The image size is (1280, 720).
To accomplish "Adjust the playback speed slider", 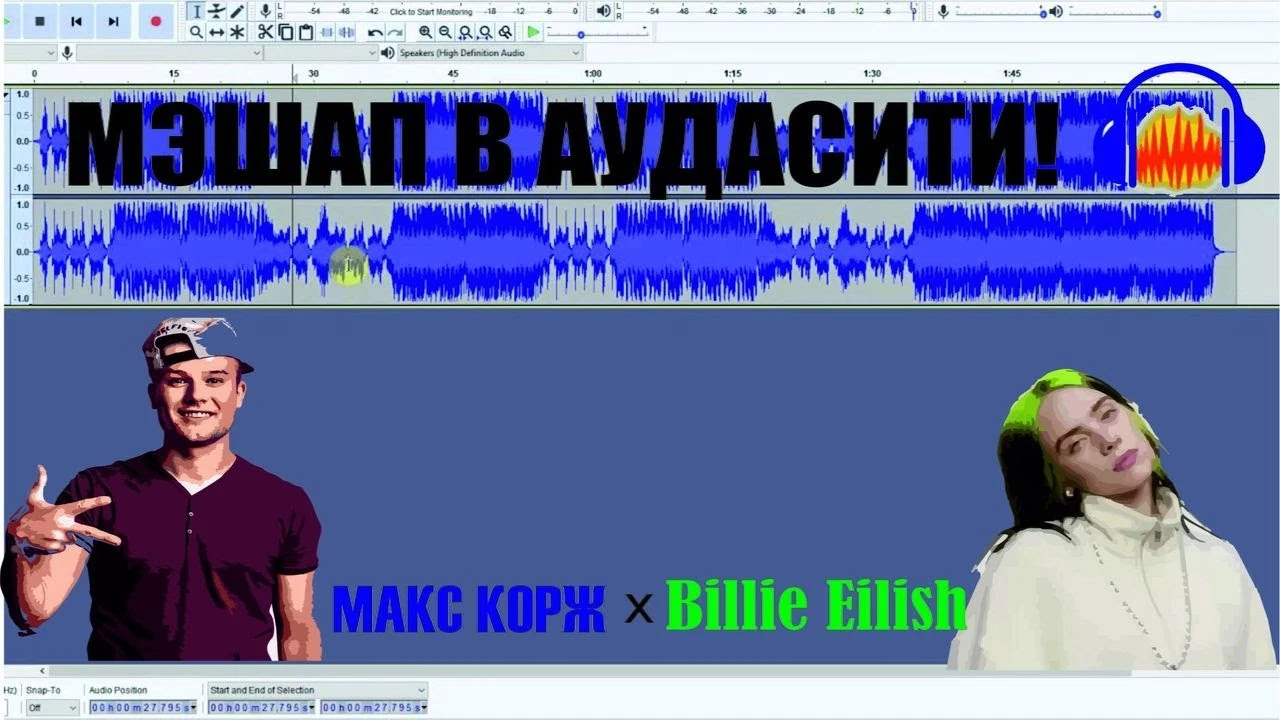I will 597,34.
